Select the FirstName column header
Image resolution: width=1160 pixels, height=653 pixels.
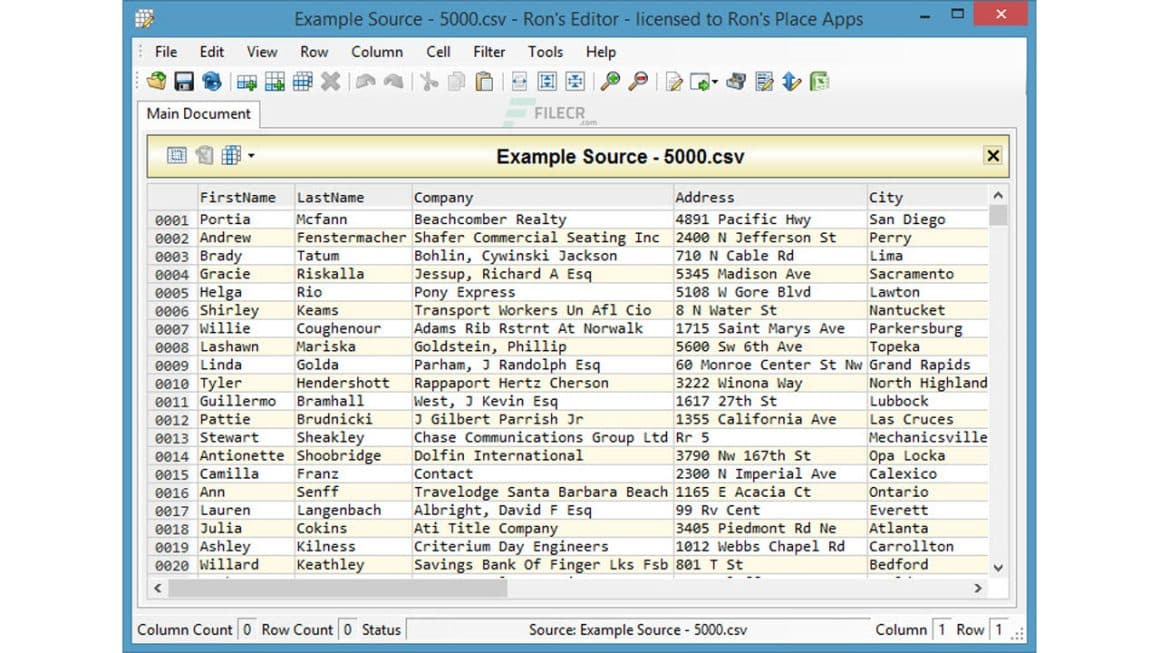[246, 197]
